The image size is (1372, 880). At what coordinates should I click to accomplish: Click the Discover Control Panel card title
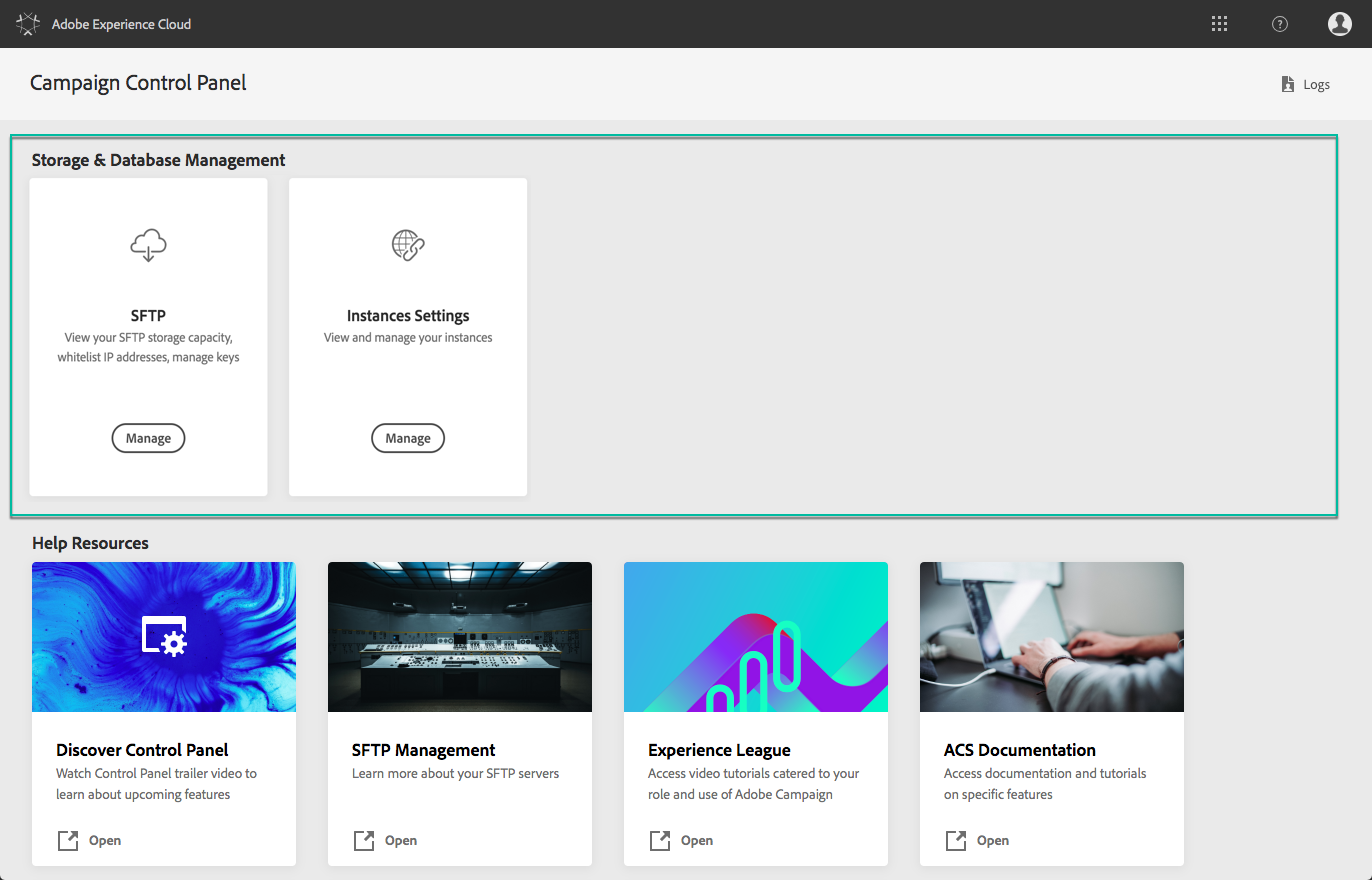coord(142,750)
